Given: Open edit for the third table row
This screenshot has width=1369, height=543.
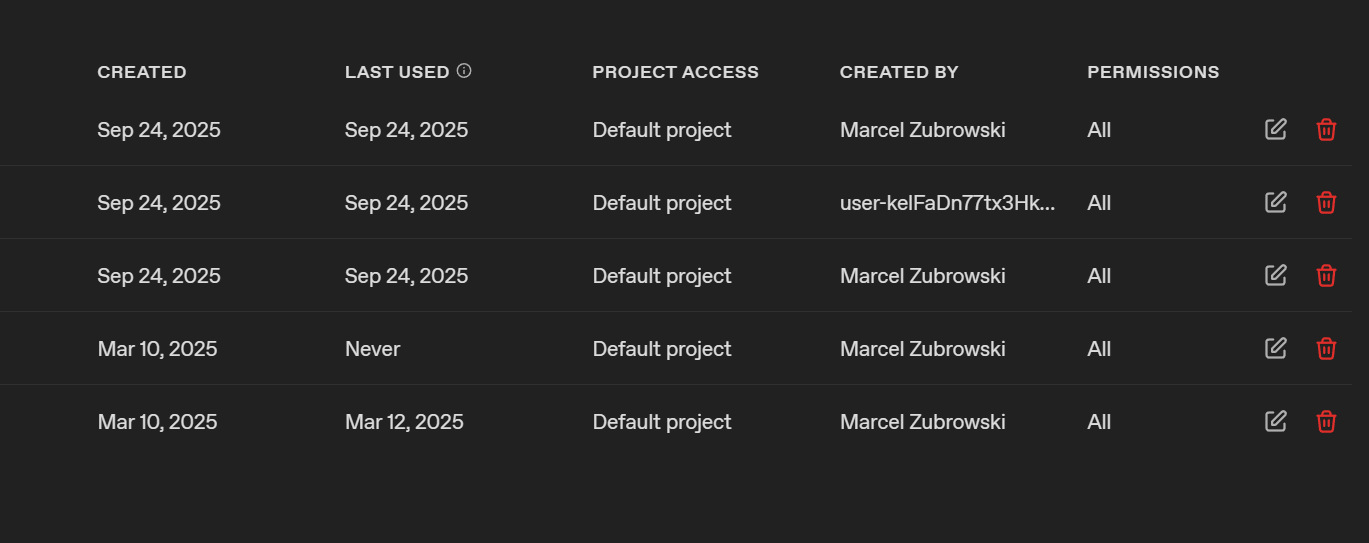Looking at the screenshot, I should tap(1276, 275).
